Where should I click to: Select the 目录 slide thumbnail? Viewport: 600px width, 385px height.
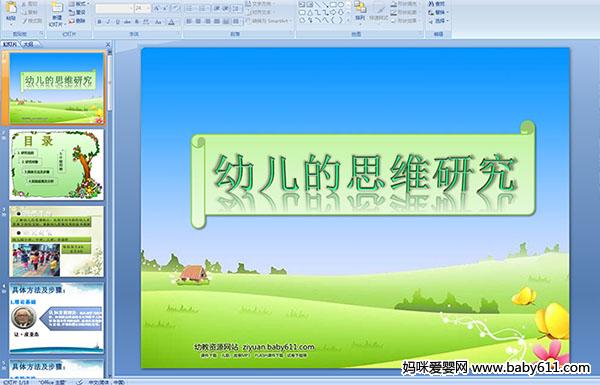click(x=57, y=165)
